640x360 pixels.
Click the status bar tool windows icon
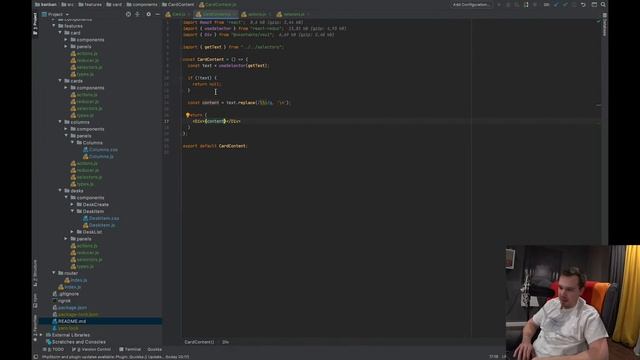[36, 357]
